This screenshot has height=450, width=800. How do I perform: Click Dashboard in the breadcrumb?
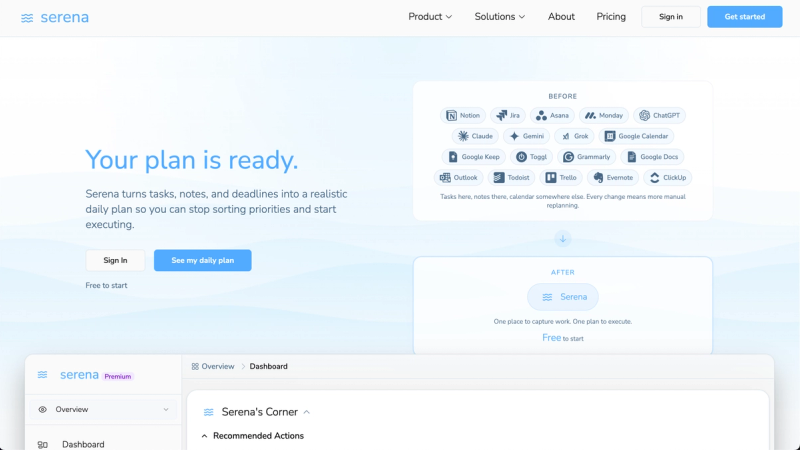(x=268, y=366)
